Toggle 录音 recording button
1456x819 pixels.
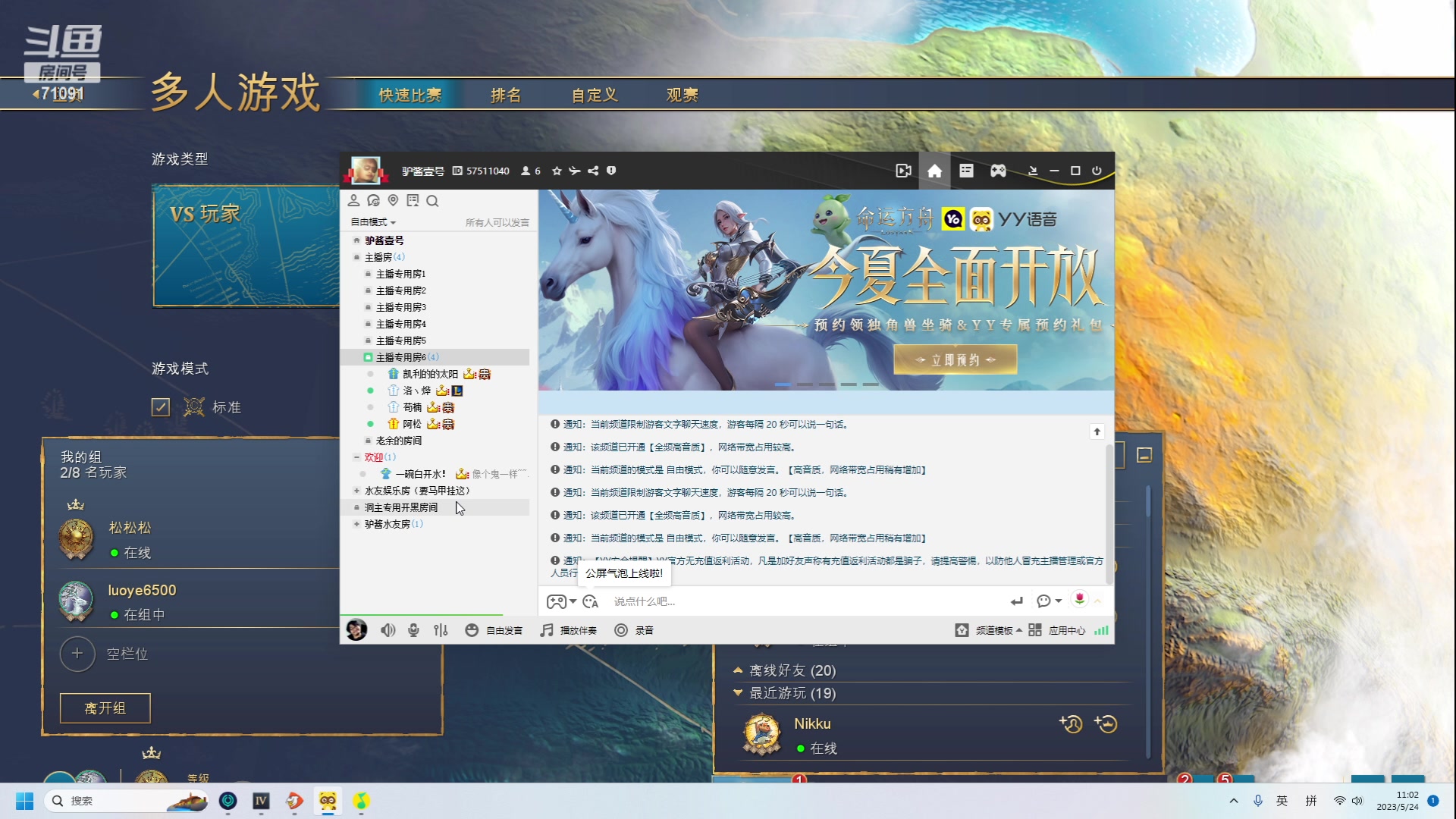(634, 630)
